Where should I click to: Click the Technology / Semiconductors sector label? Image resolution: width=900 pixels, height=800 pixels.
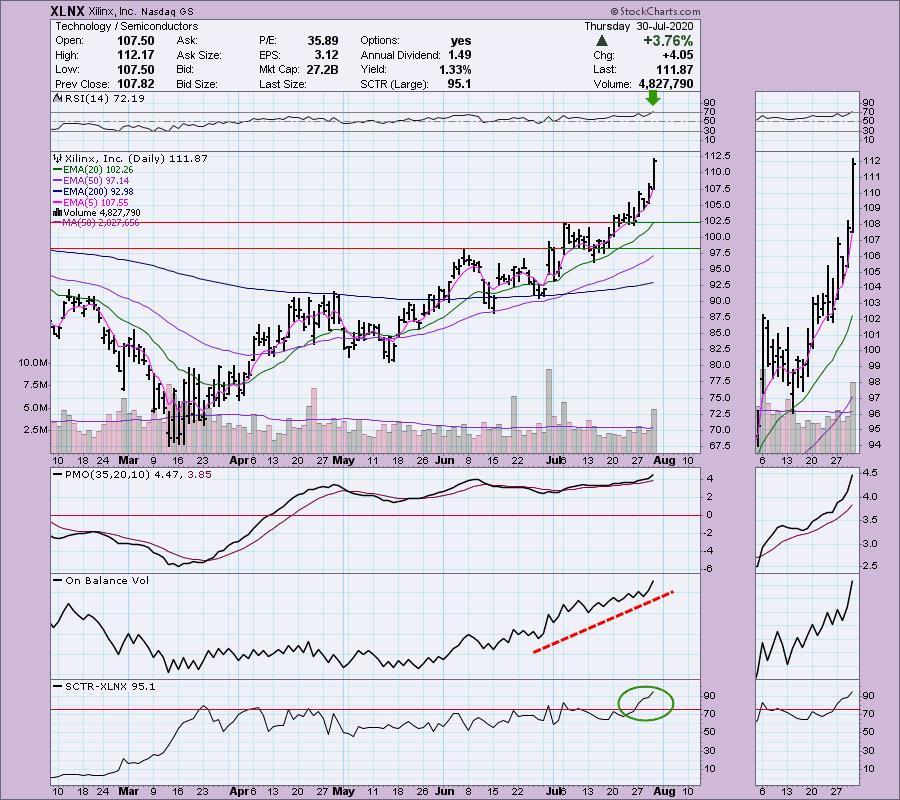[x=126, y=26]
